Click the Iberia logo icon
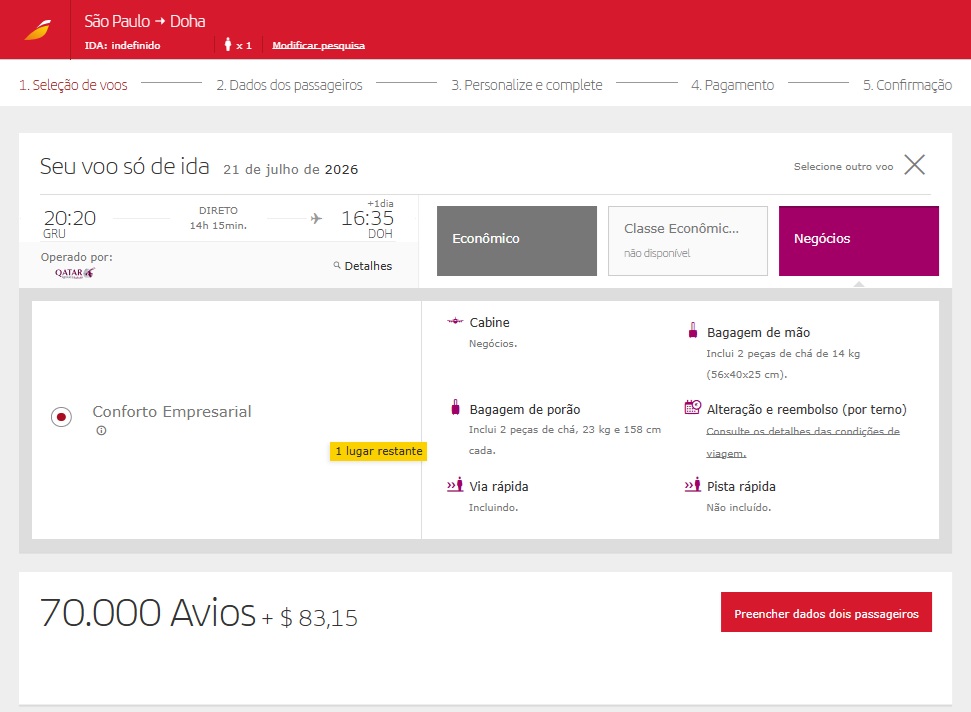The image size is (971, 712). tap(37, 30)
